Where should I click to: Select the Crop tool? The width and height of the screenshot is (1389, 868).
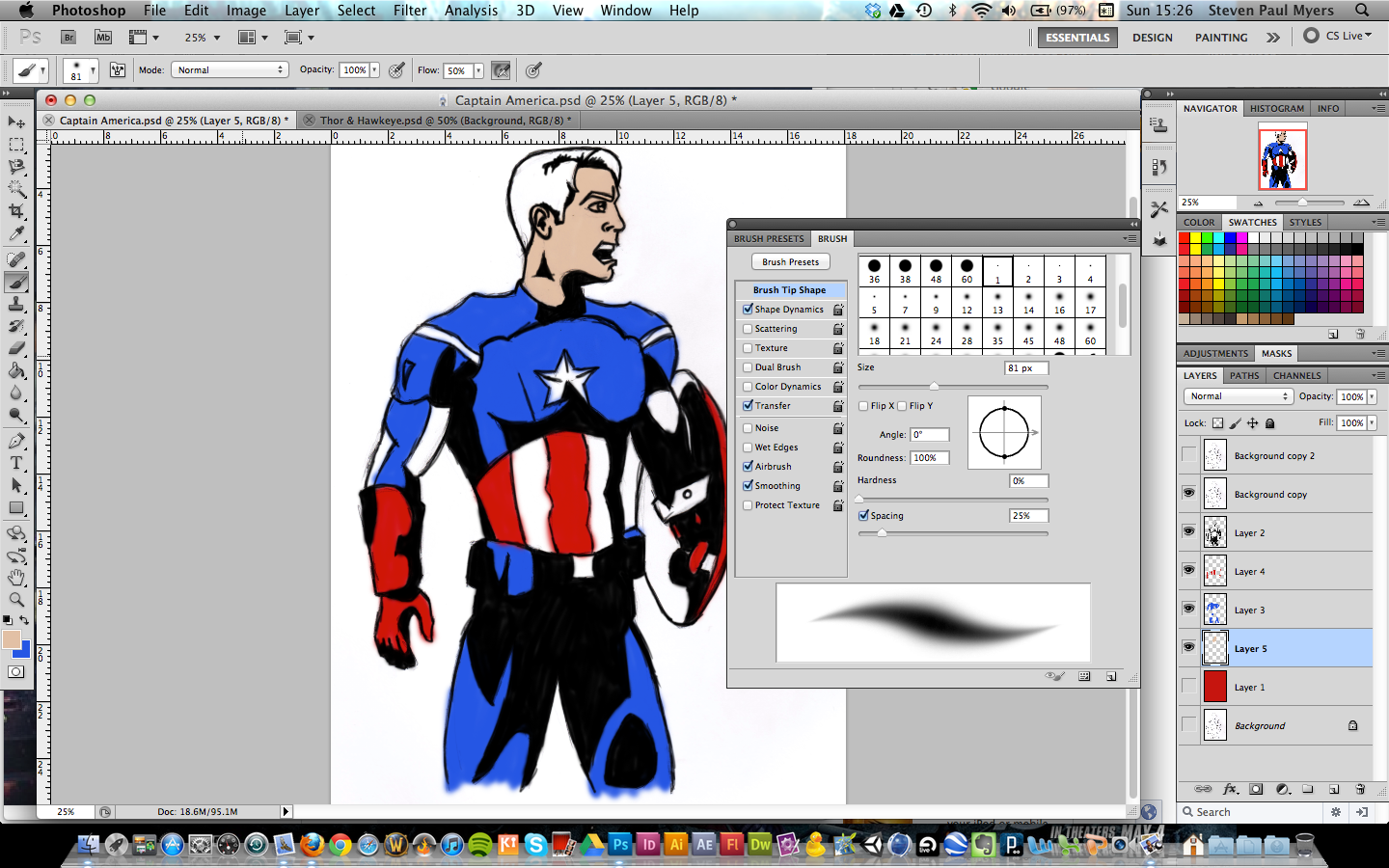16,211
